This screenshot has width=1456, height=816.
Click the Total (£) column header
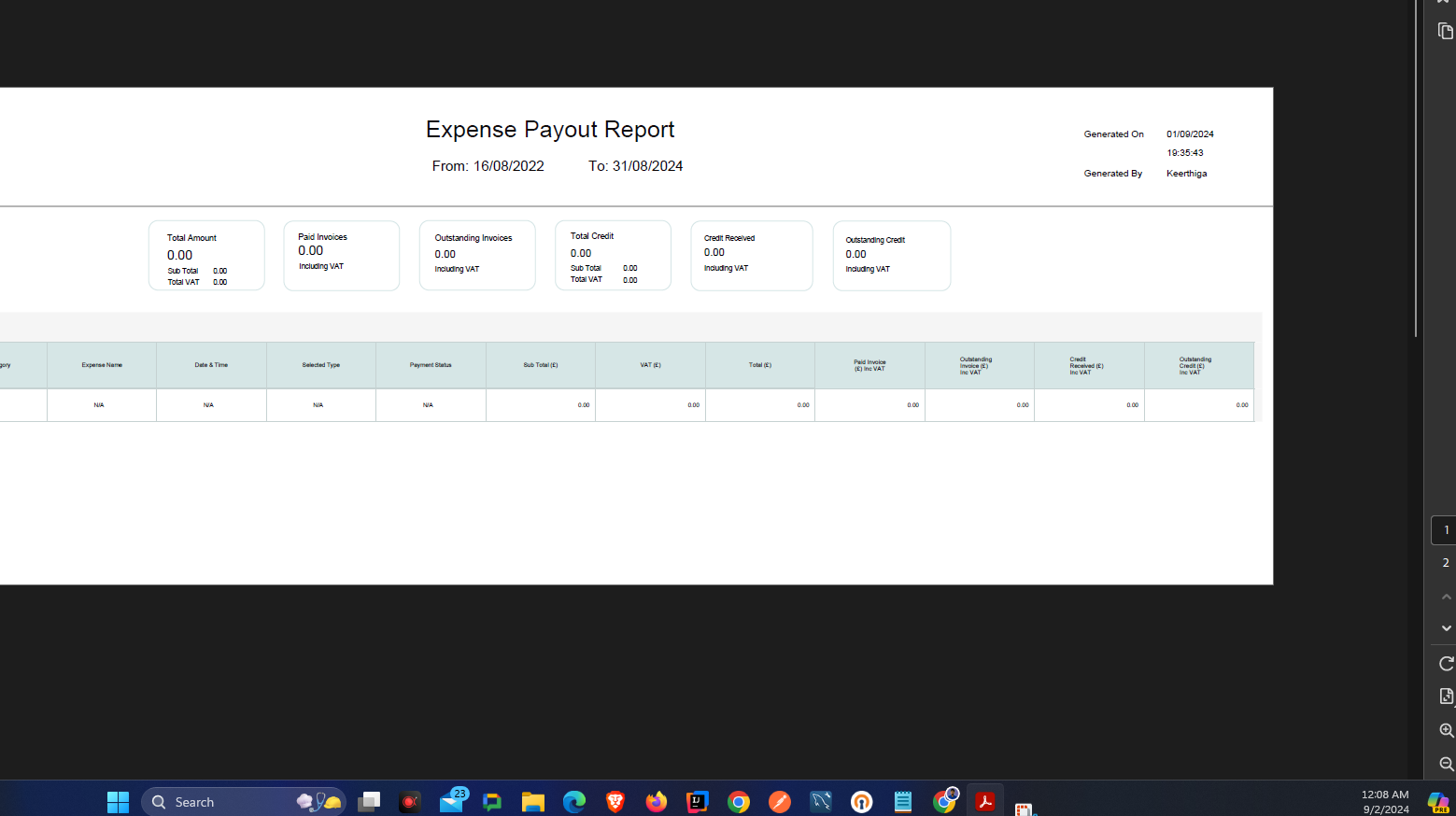point(760,365)
